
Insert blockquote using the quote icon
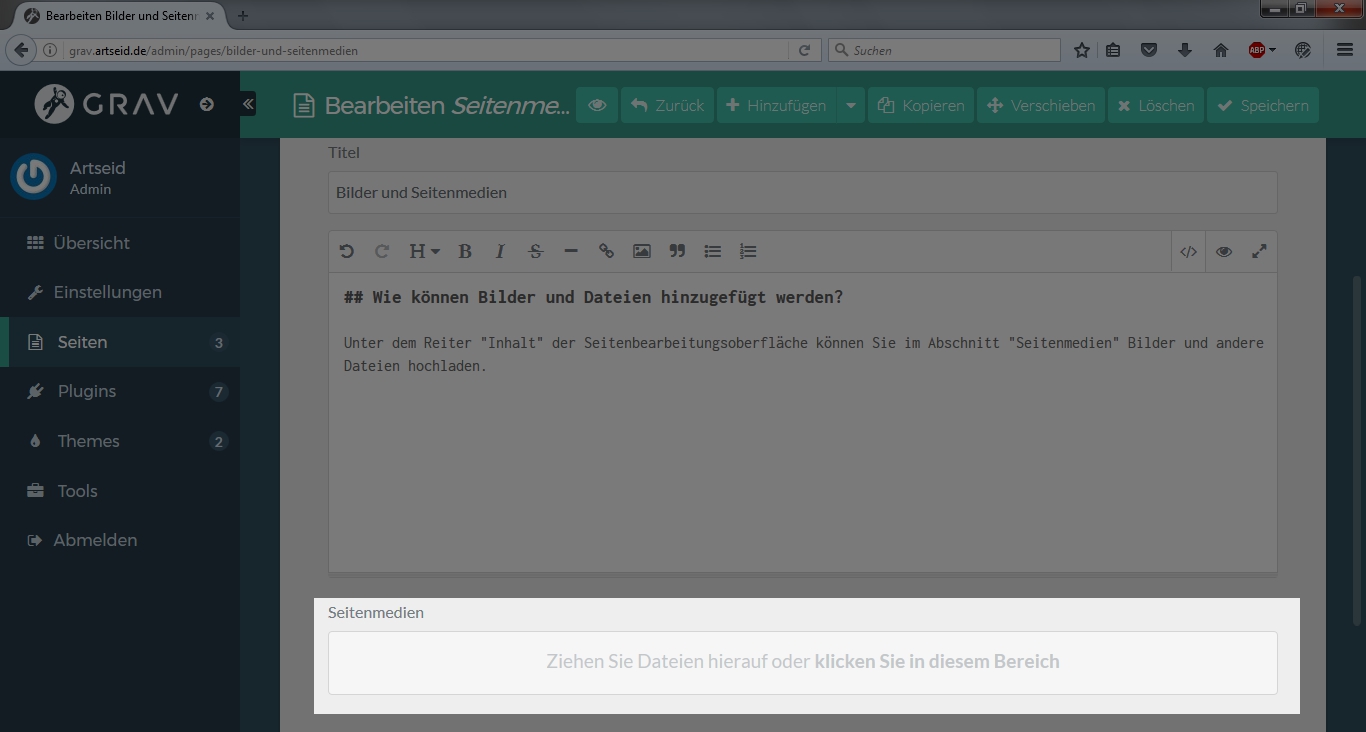[x=677, y=252]
